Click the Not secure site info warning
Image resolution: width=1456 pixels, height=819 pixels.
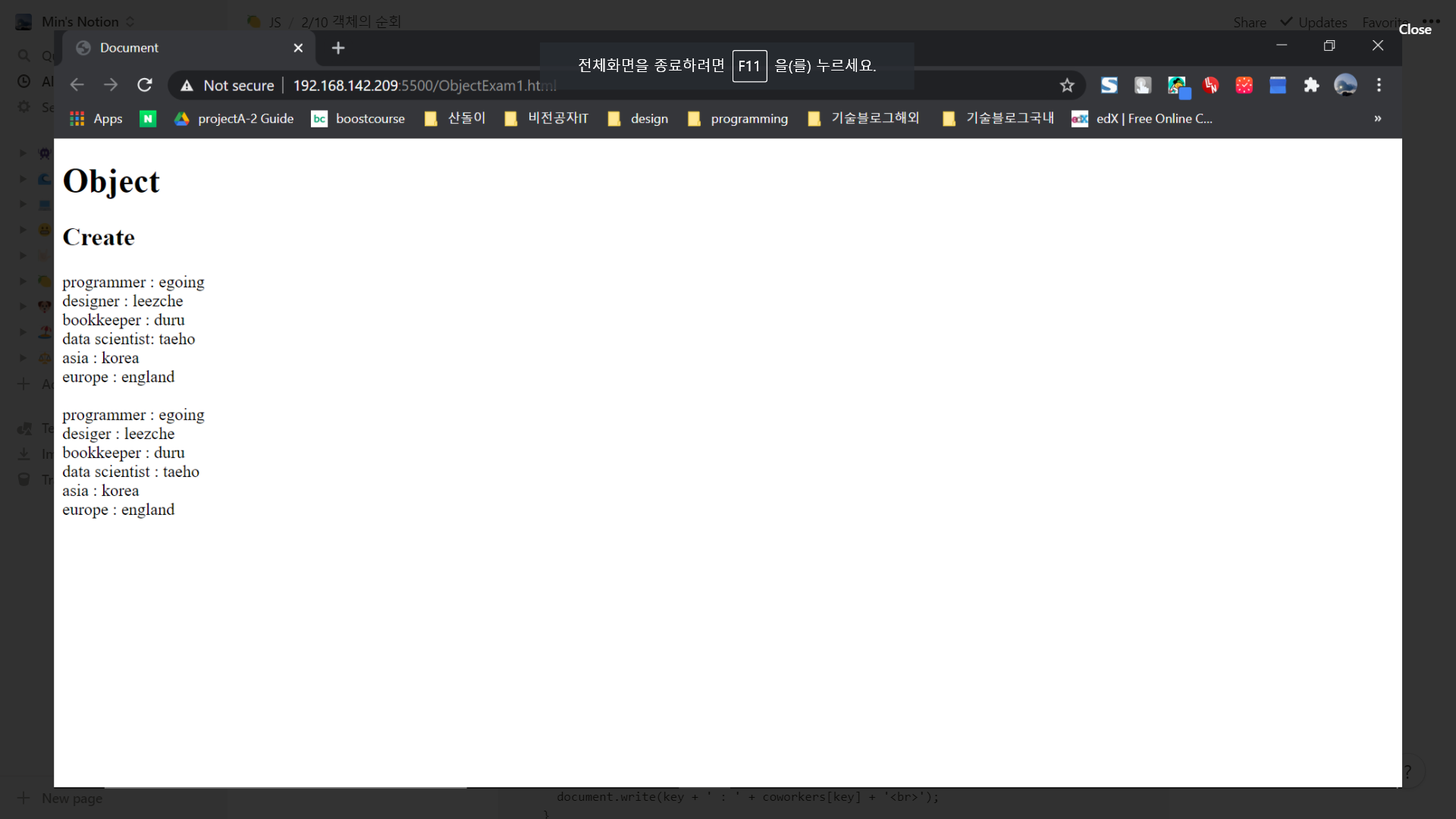coord(227,86)
